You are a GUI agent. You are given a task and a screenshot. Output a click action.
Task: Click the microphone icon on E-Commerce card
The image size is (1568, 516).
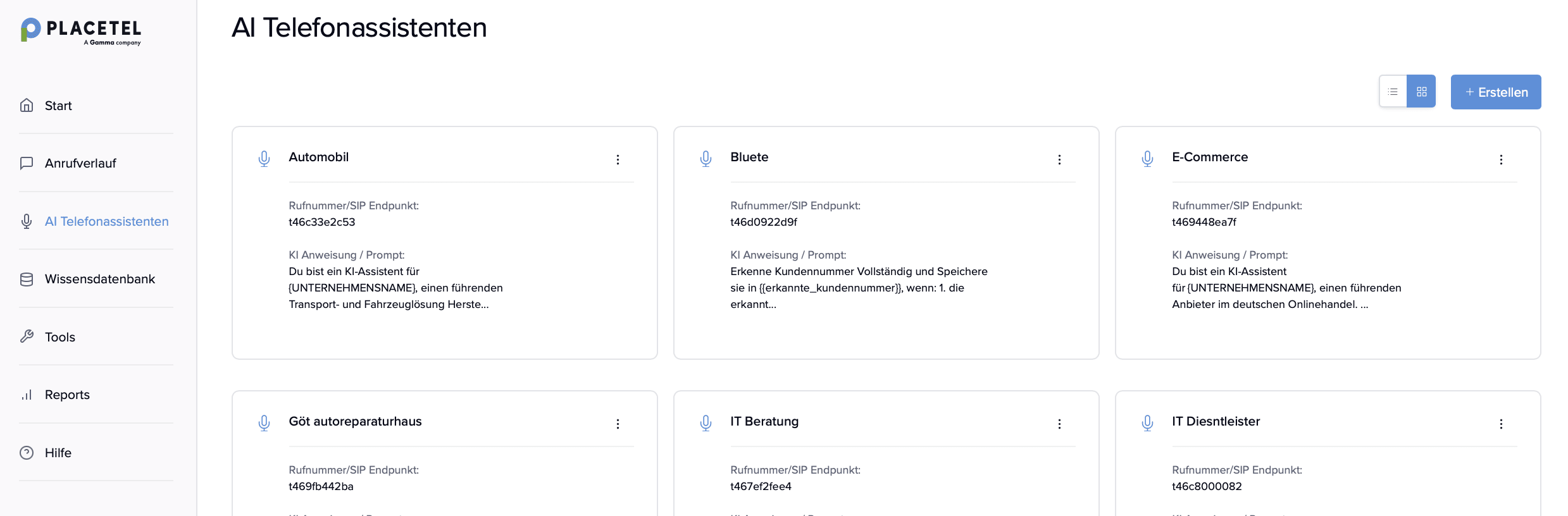[1147, 159]
